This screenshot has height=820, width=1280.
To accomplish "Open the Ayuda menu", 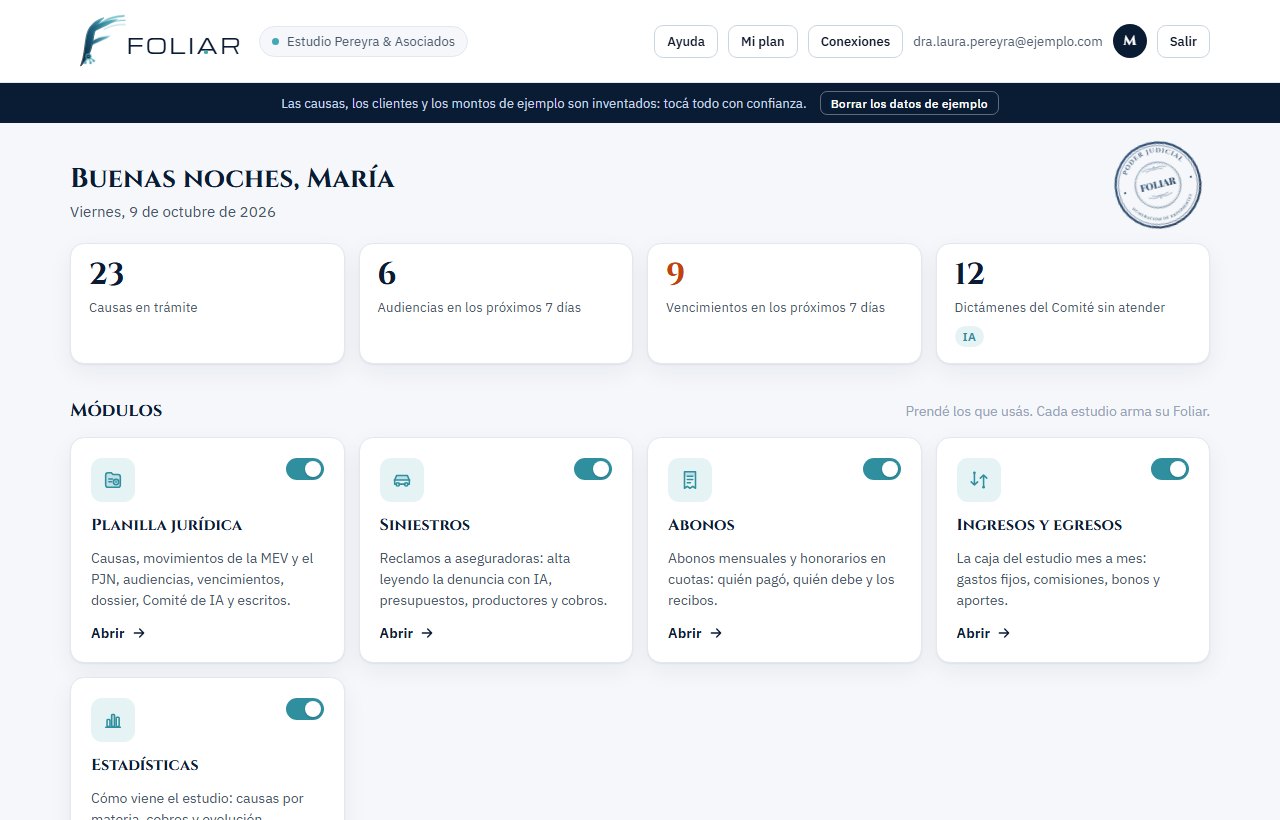I will [686, 42].
